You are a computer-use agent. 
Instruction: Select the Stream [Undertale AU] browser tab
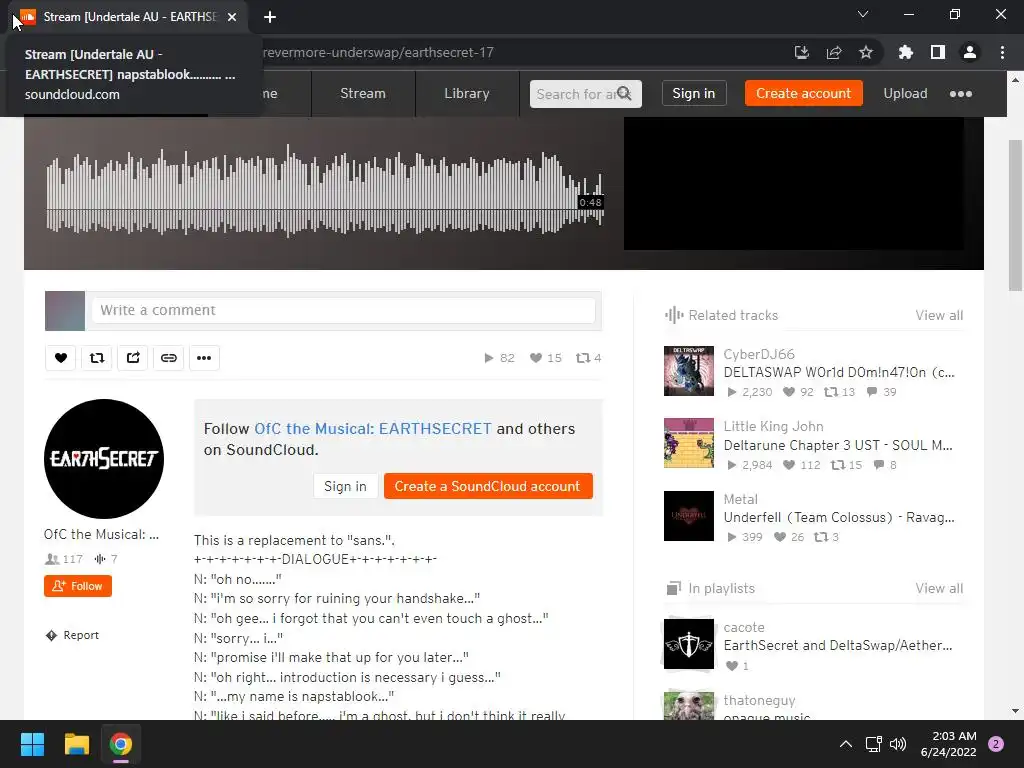(127, 17)
